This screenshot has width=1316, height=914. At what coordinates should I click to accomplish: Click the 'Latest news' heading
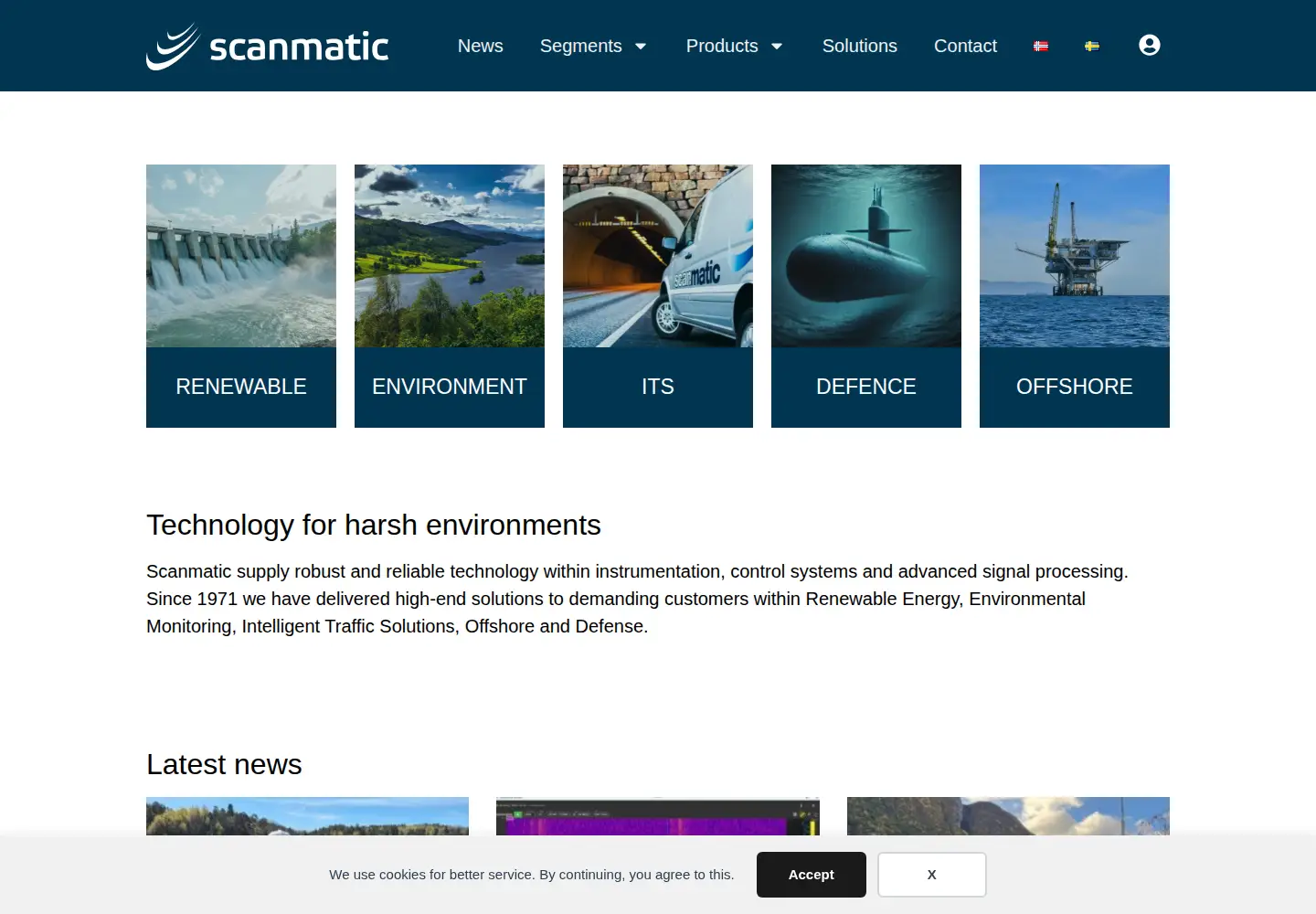tap(224, 764)
